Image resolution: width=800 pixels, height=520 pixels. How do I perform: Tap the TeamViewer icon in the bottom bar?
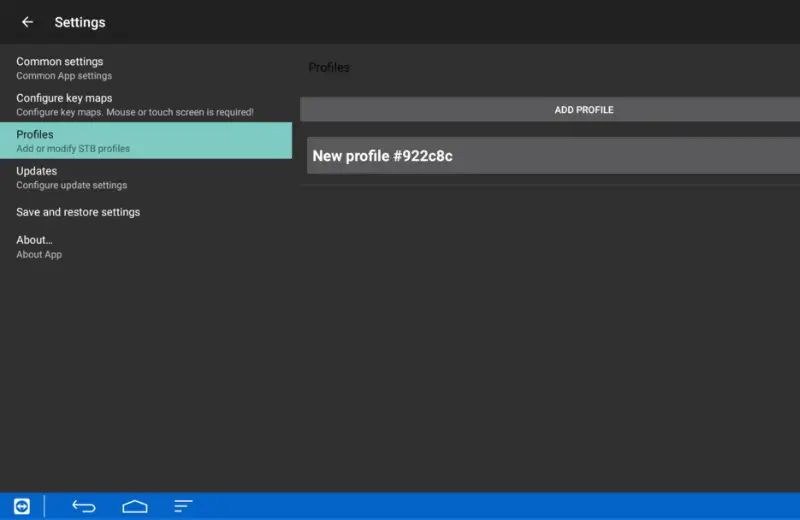tap(22, 506)
